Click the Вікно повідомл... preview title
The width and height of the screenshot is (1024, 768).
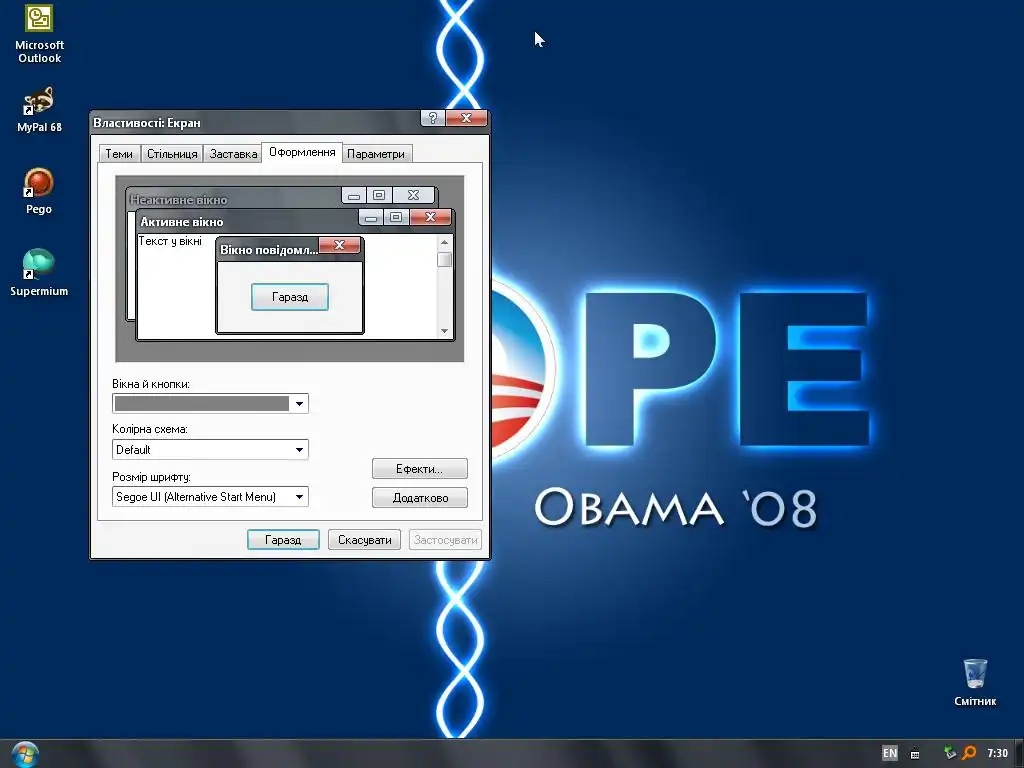268,250
